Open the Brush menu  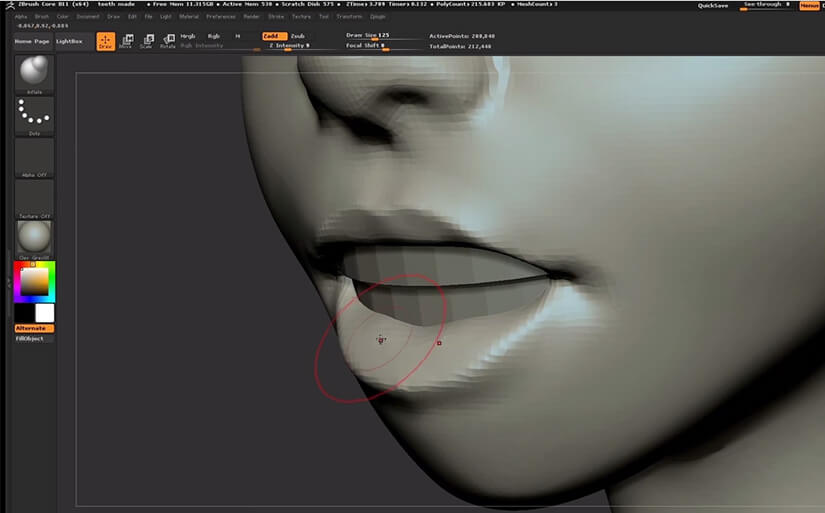tap(42, 17)
